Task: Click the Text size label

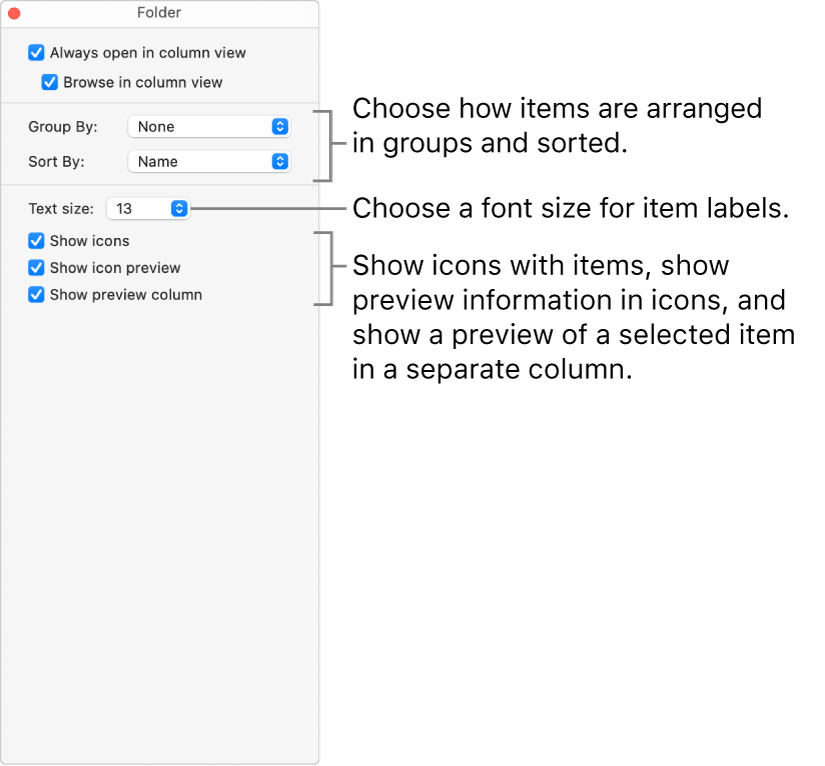Action: [60, 208]
